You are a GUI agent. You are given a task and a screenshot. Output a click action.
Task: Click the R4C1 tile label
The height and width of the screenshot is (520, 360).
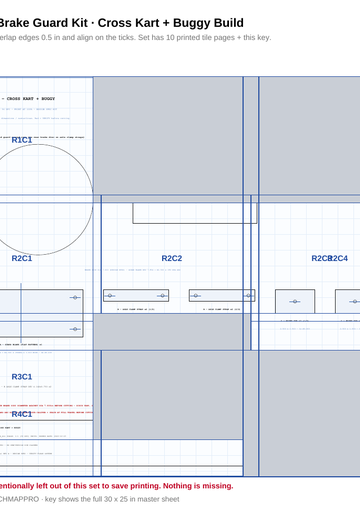22,414
